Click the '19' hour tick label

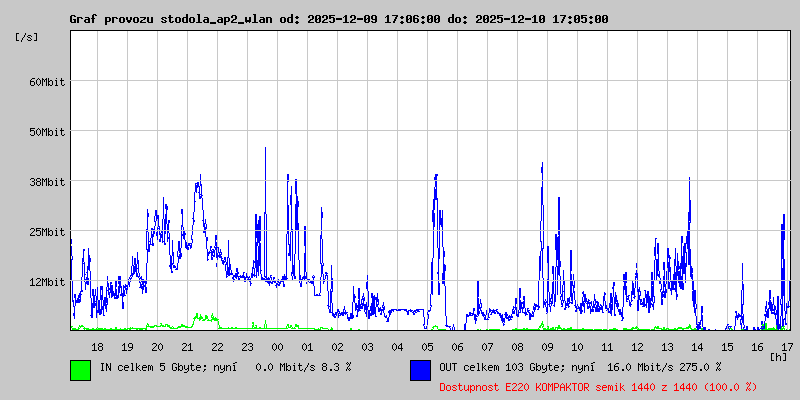tap(127, 347)
